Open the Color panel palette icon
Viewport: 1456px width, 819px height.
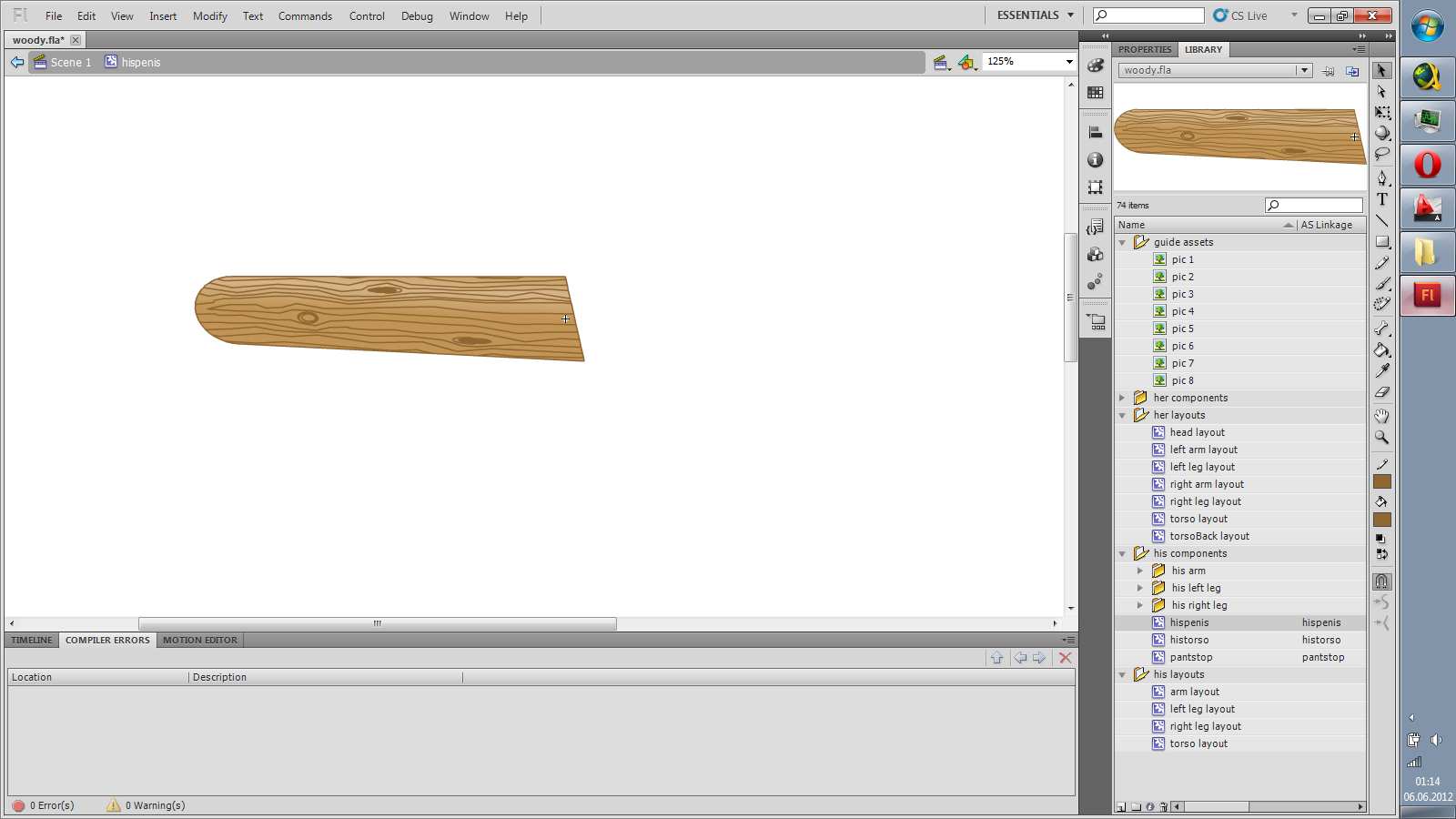coord(1096,66)
